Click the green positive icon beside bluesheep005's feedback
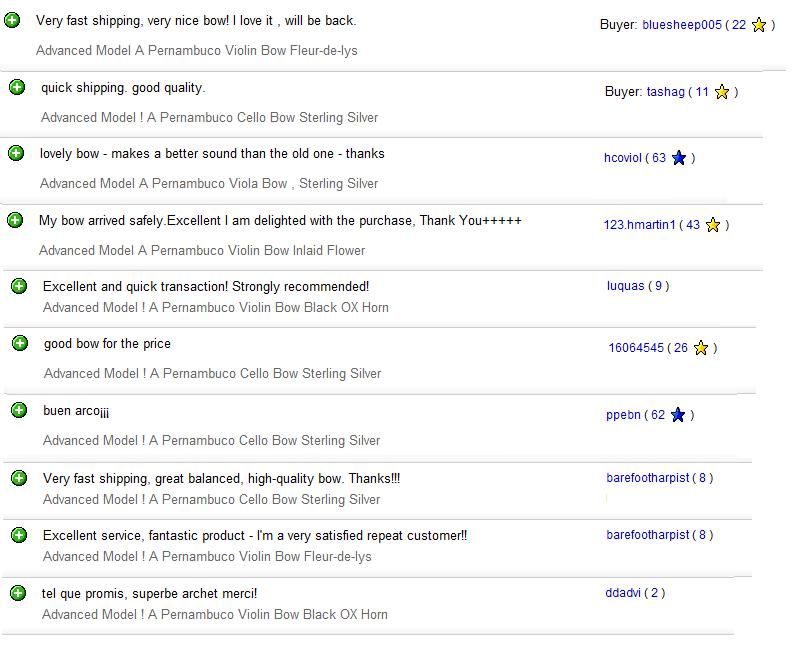804x651 pixels. pos(12,21)
